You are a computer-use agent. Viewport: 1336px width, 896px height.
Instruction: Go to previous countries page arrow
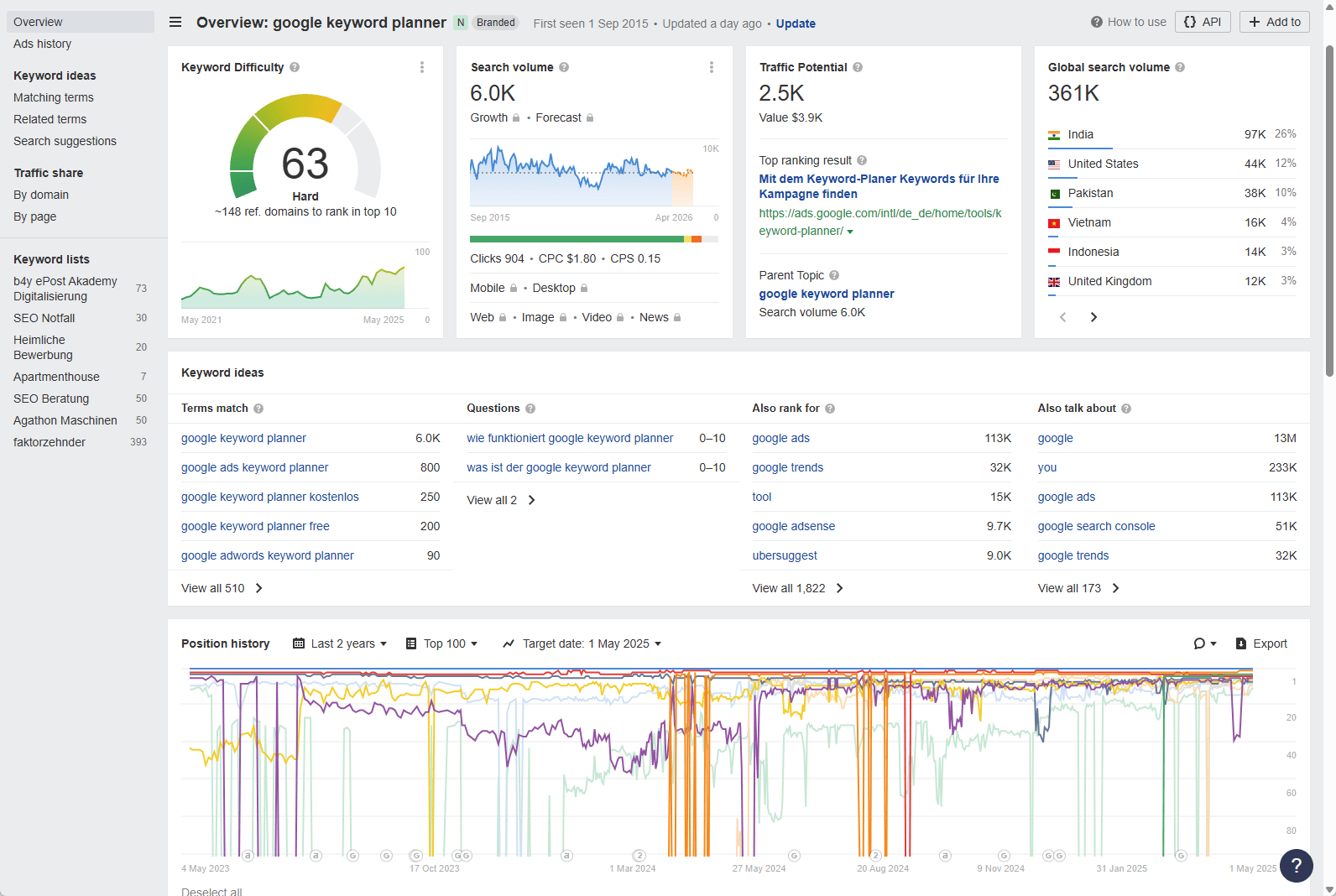1063,317
